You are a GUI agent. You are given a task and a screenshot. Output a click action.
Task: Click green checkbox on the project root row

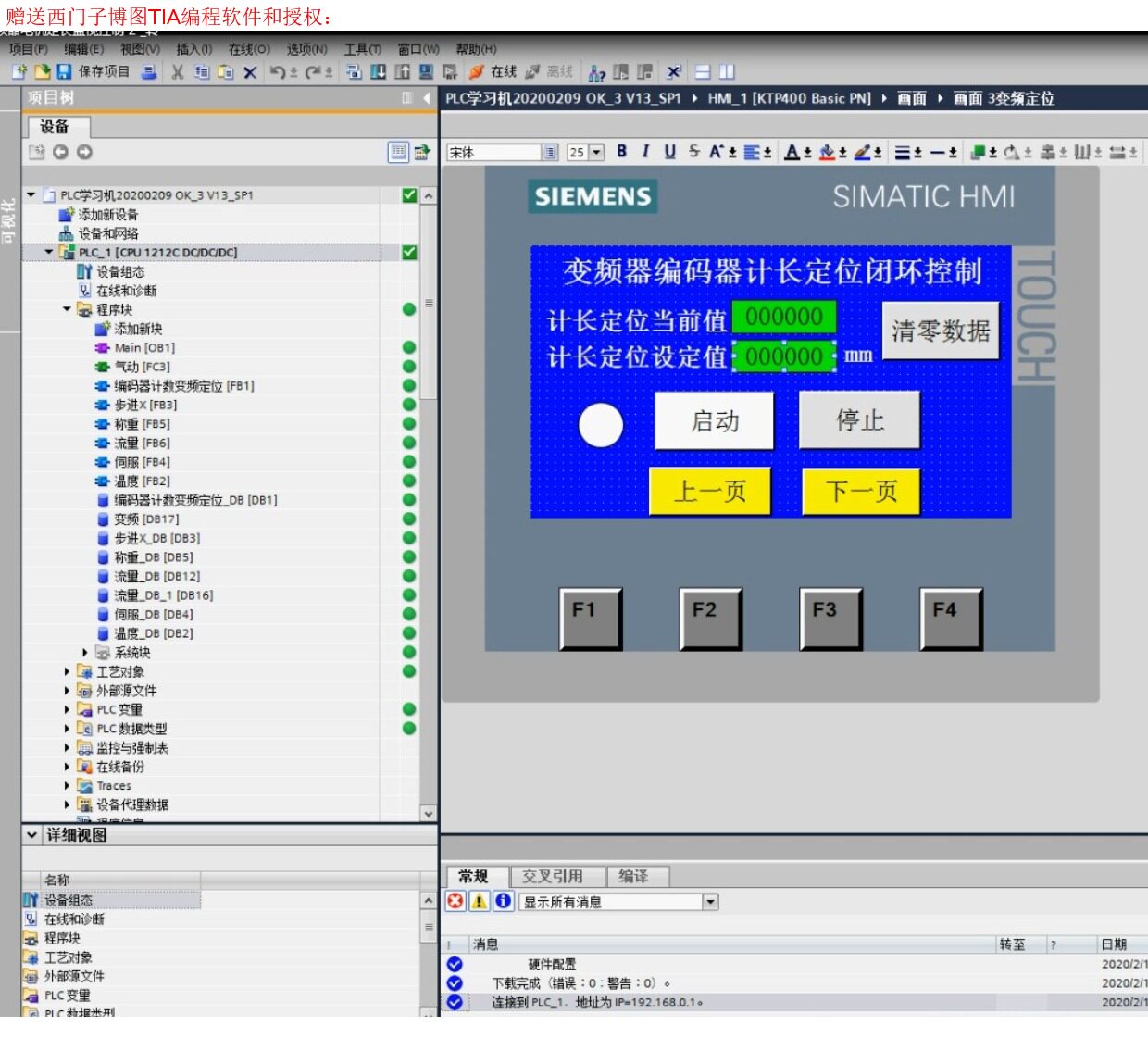point(409,195)
